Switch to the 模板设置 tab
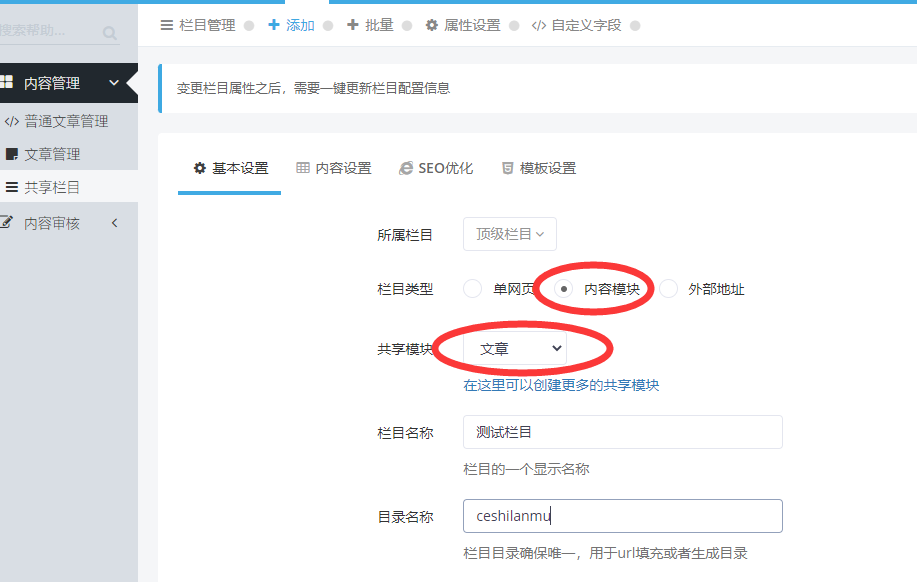The height and width of the screenshot is (582, 917). pos(548,168)
